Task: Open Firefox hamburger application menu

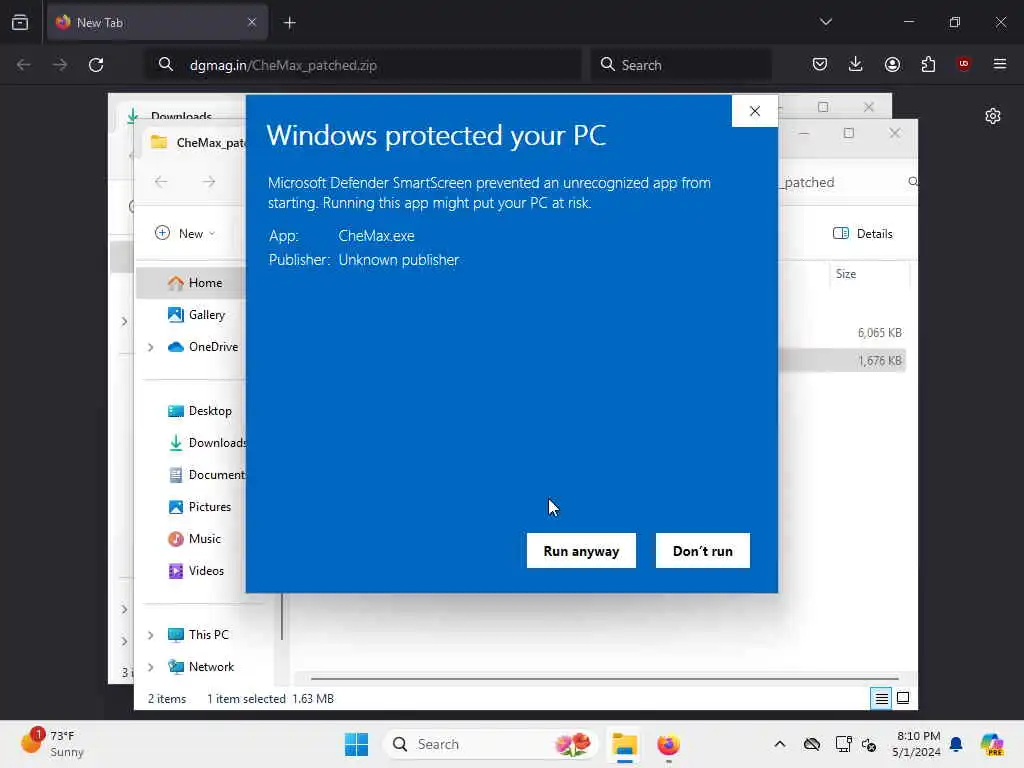Action: (1000, 64)
